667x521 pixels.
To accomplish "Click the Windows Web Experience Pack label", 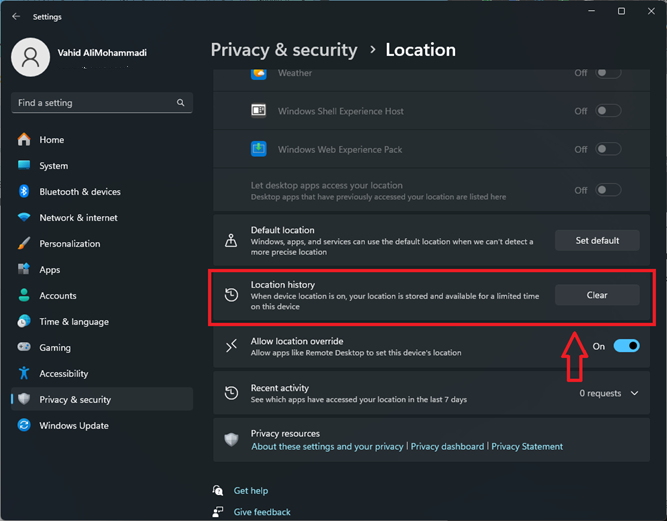I will 340,149.
